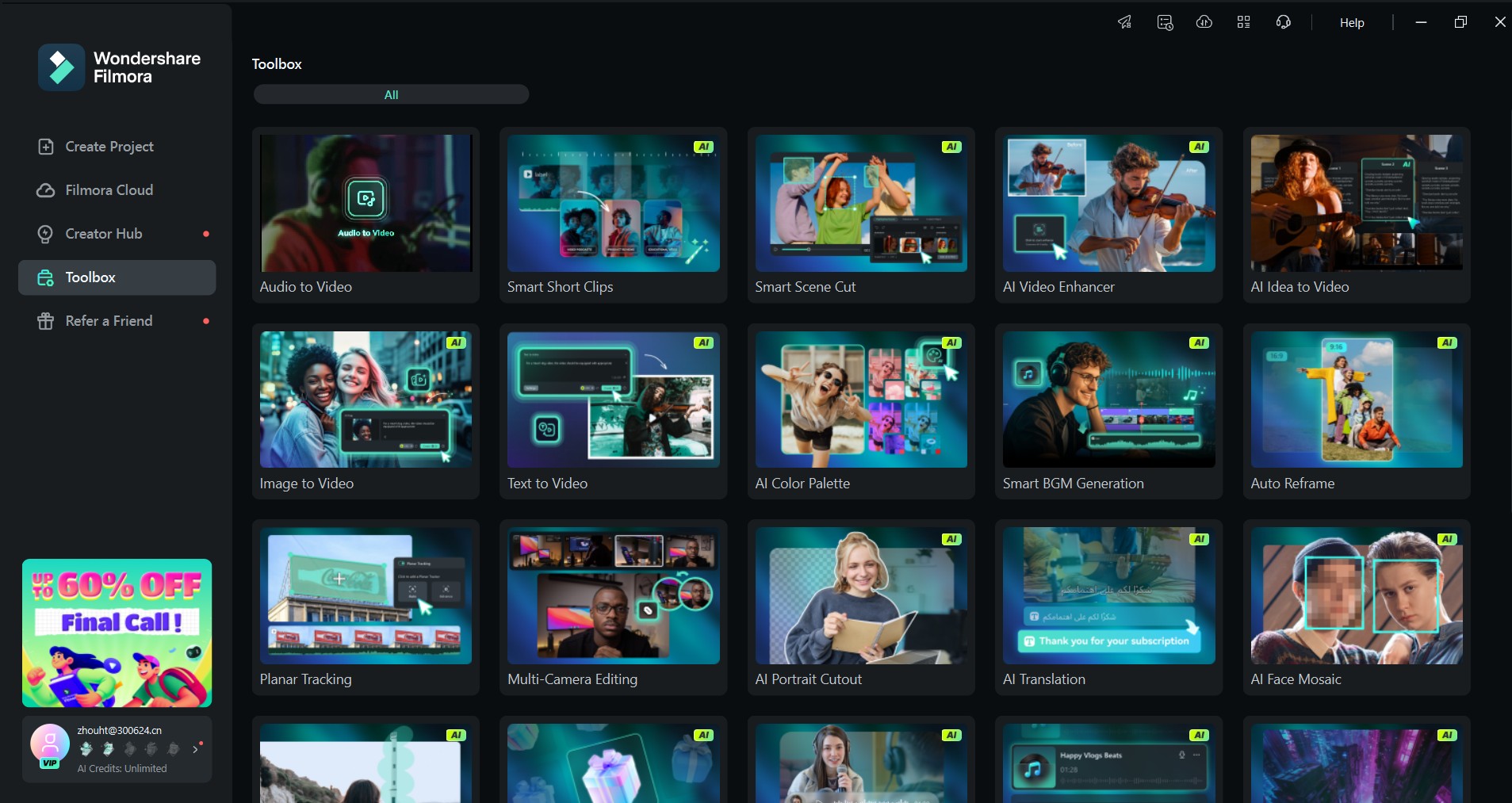
Task: Click the AI Idea to Video label text
Action: point(1300,287)
